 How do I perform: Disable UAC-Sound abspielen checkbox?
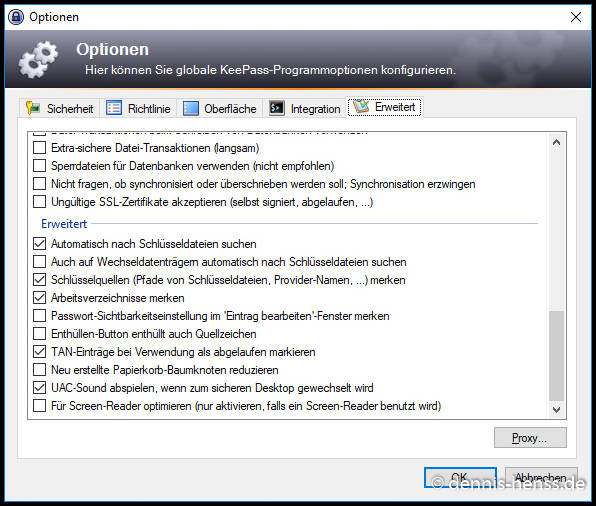(x=40, y=388)
